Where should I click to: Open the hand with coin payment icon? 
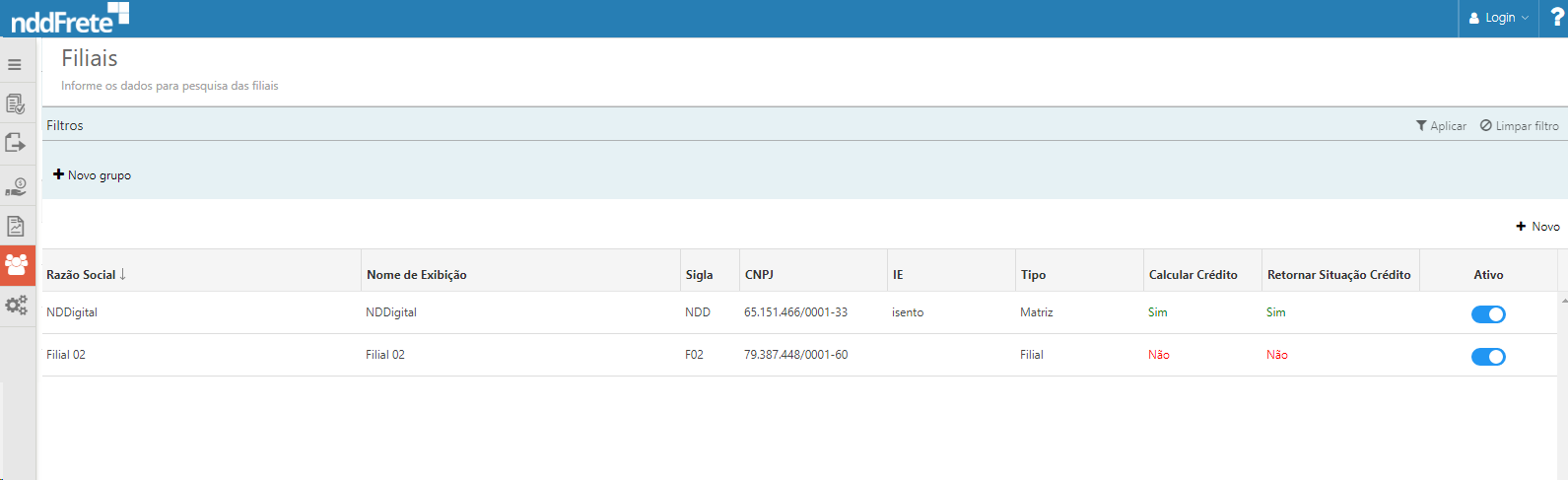(16, 186)
